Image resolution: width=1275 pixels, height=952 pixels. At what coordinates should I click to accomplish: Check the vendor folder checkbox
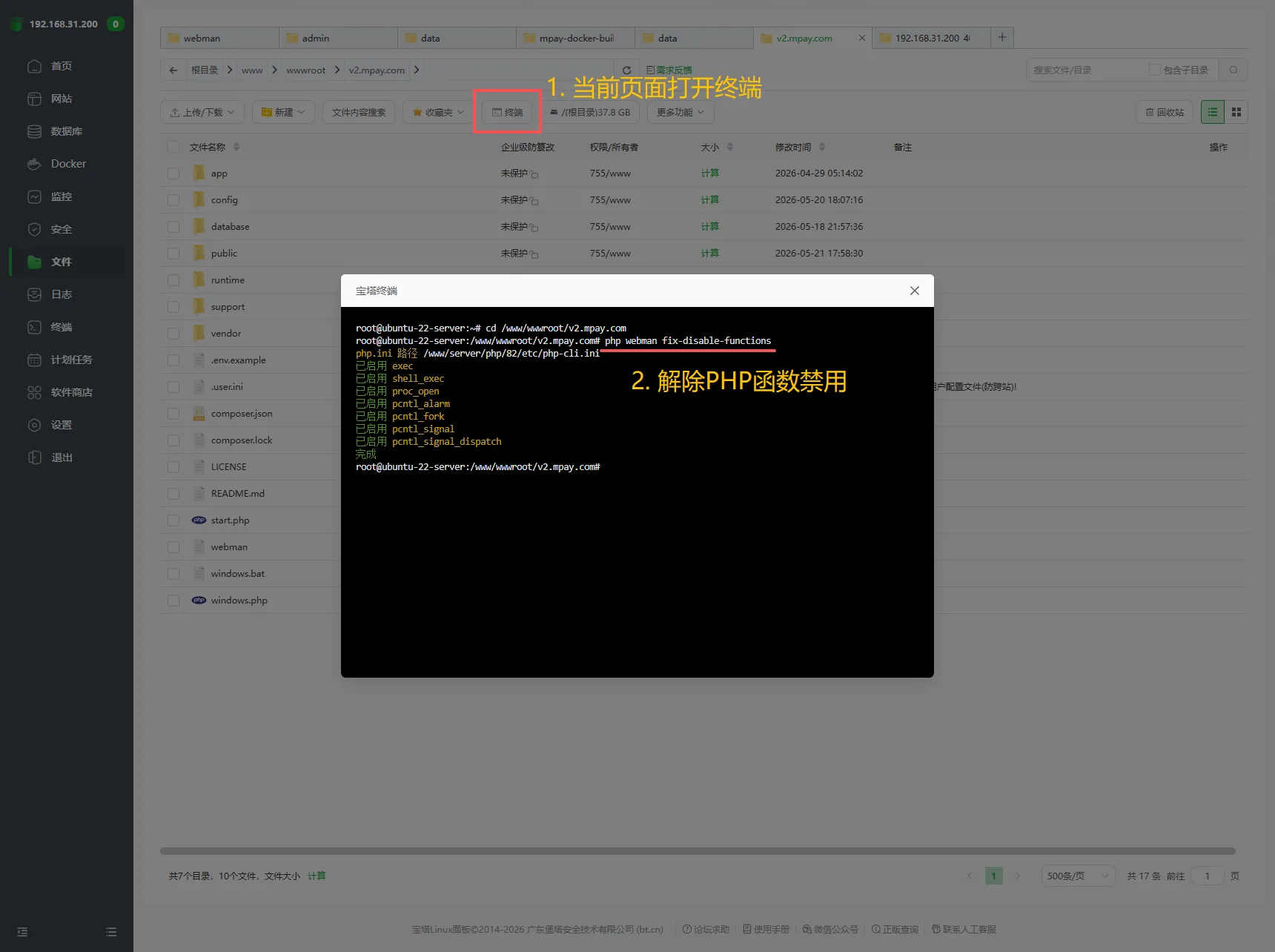pyautogui.click(x=173, y=334)
